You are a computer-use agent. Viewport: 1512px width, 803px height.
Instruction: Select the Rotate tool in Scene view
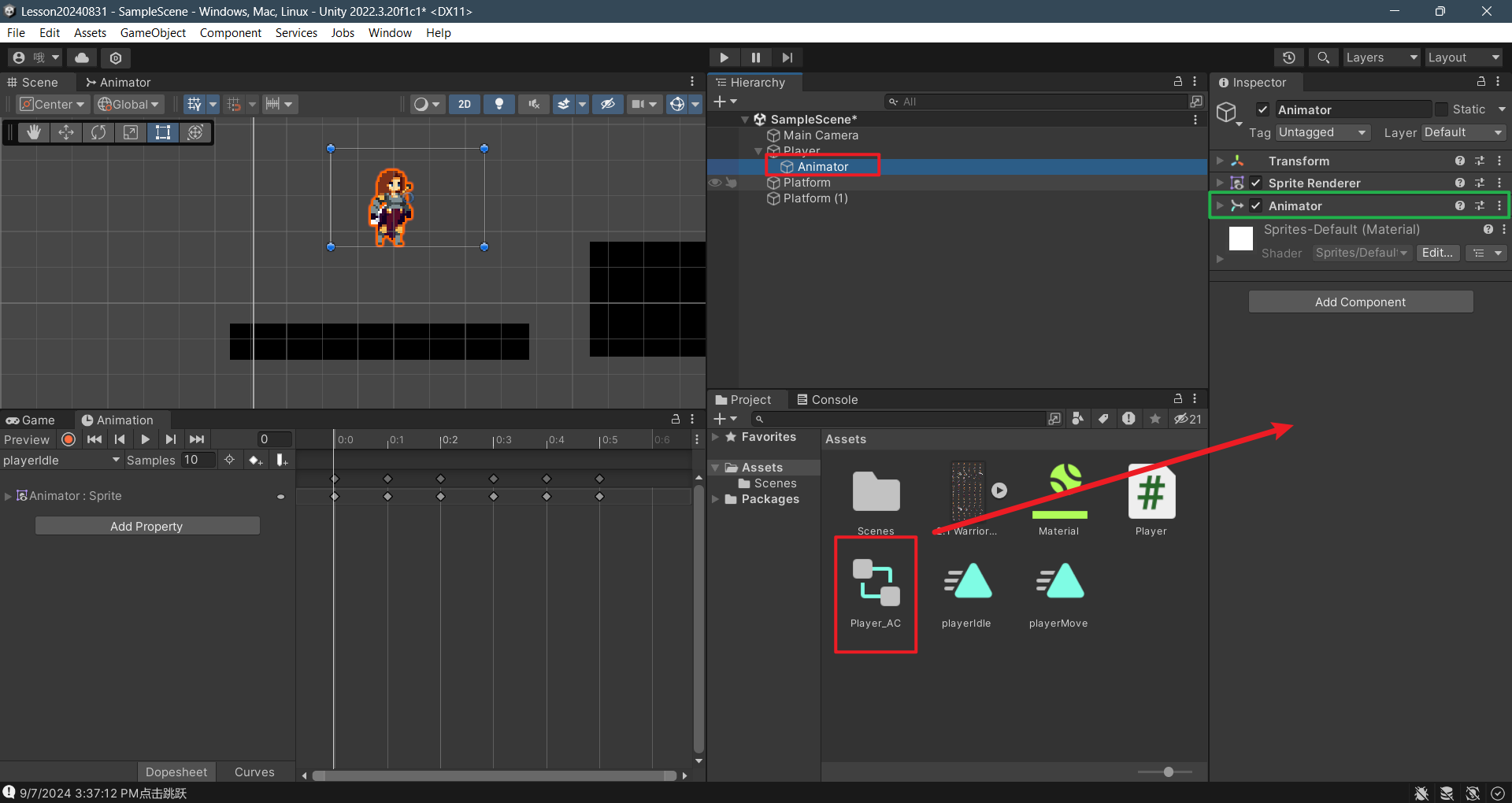98,132
